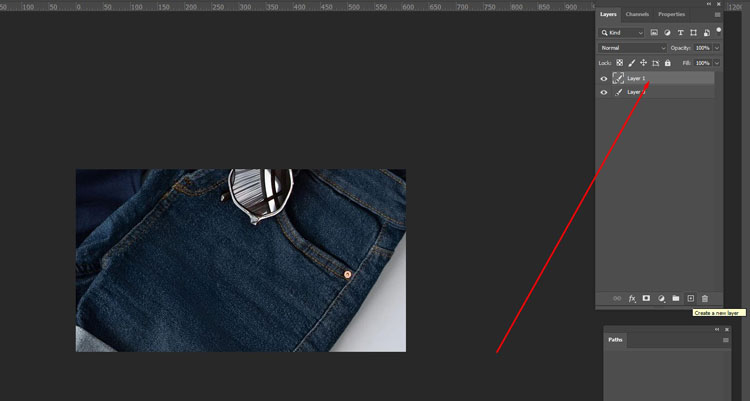Expand the Opacity slider arrow

[x=717, y=48]
